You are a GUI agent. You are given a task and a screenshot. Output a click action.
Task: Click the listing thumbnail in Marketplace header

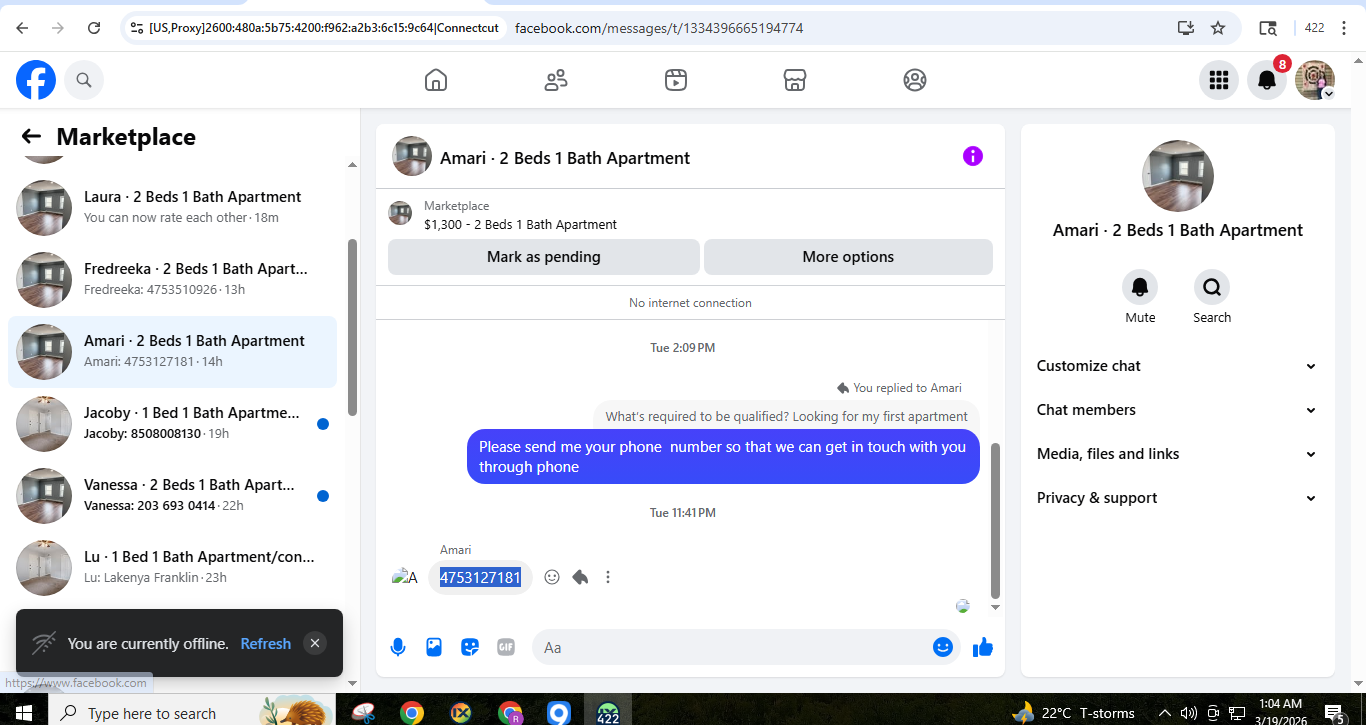(400, 213)
